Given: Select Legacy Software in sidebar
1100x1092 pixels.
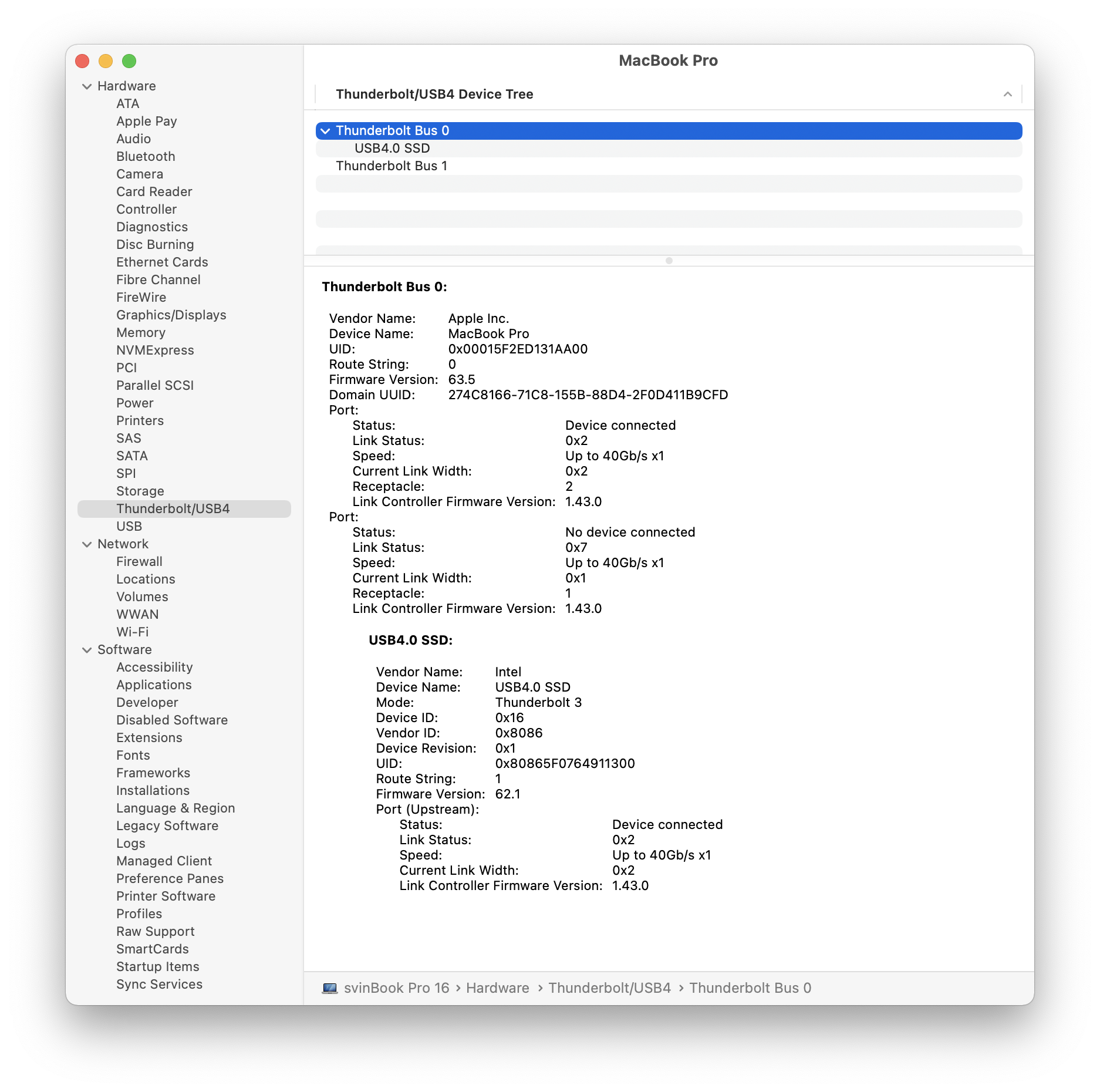Looking at the screenshot, I should 167,826.
